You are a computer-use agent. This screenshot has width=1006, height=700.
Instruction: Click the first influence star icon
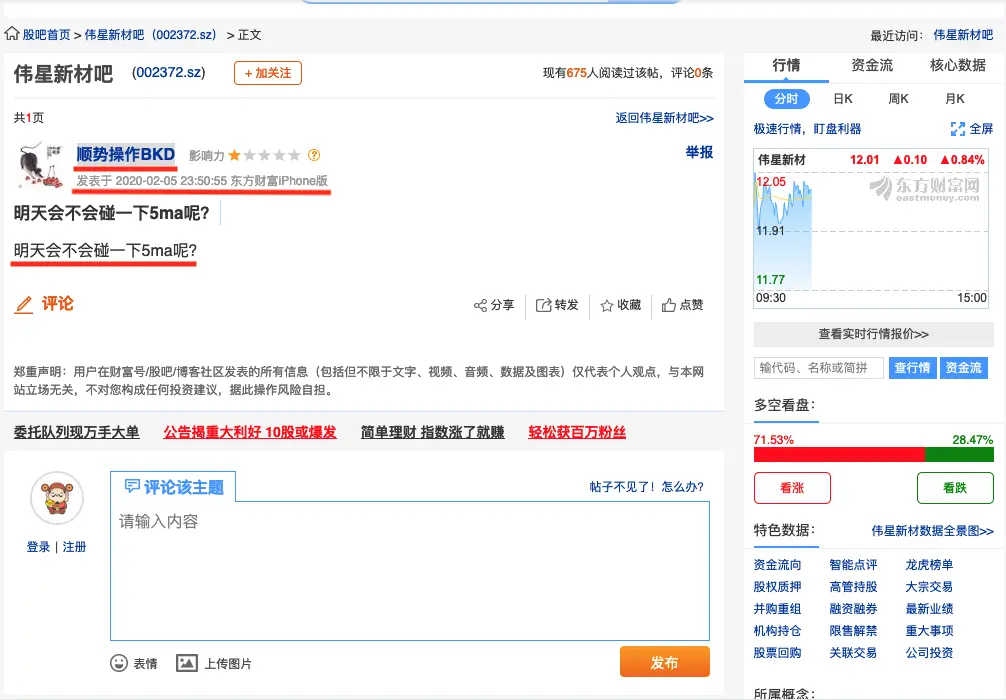pos(234,155)
